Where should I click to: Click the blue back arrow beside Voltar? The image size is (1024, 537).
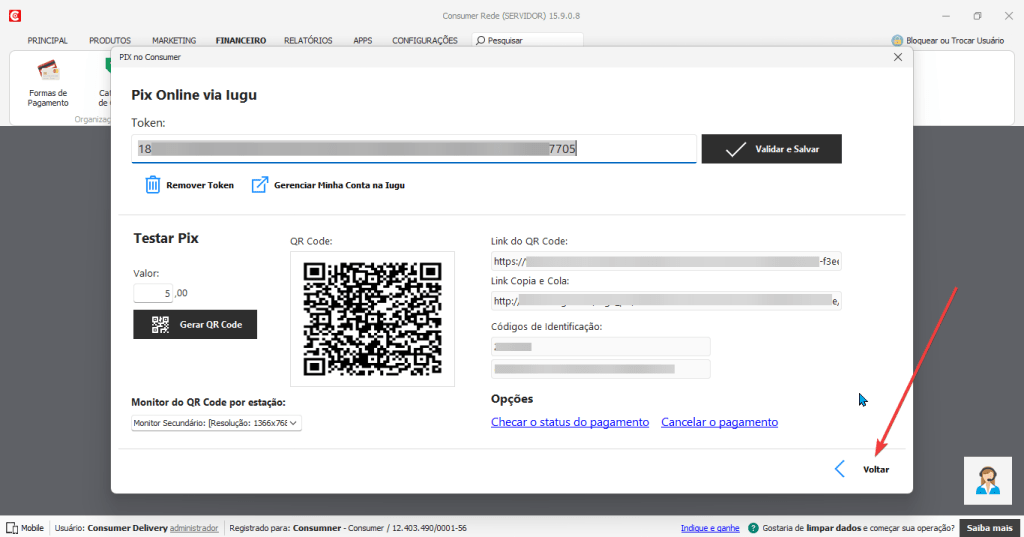pos(840,469)
